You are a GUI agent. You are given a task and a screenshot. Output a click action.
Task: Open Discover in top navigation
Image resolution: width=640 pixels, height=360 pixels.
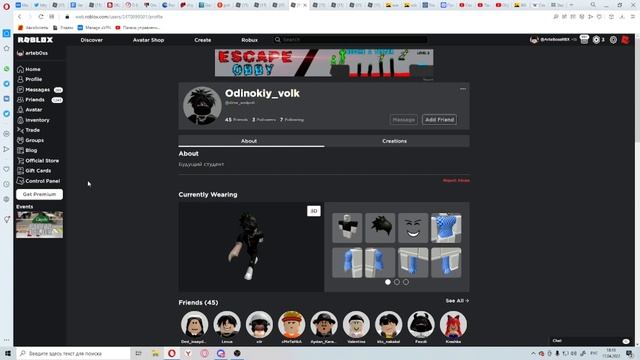[x=91, y=40]
